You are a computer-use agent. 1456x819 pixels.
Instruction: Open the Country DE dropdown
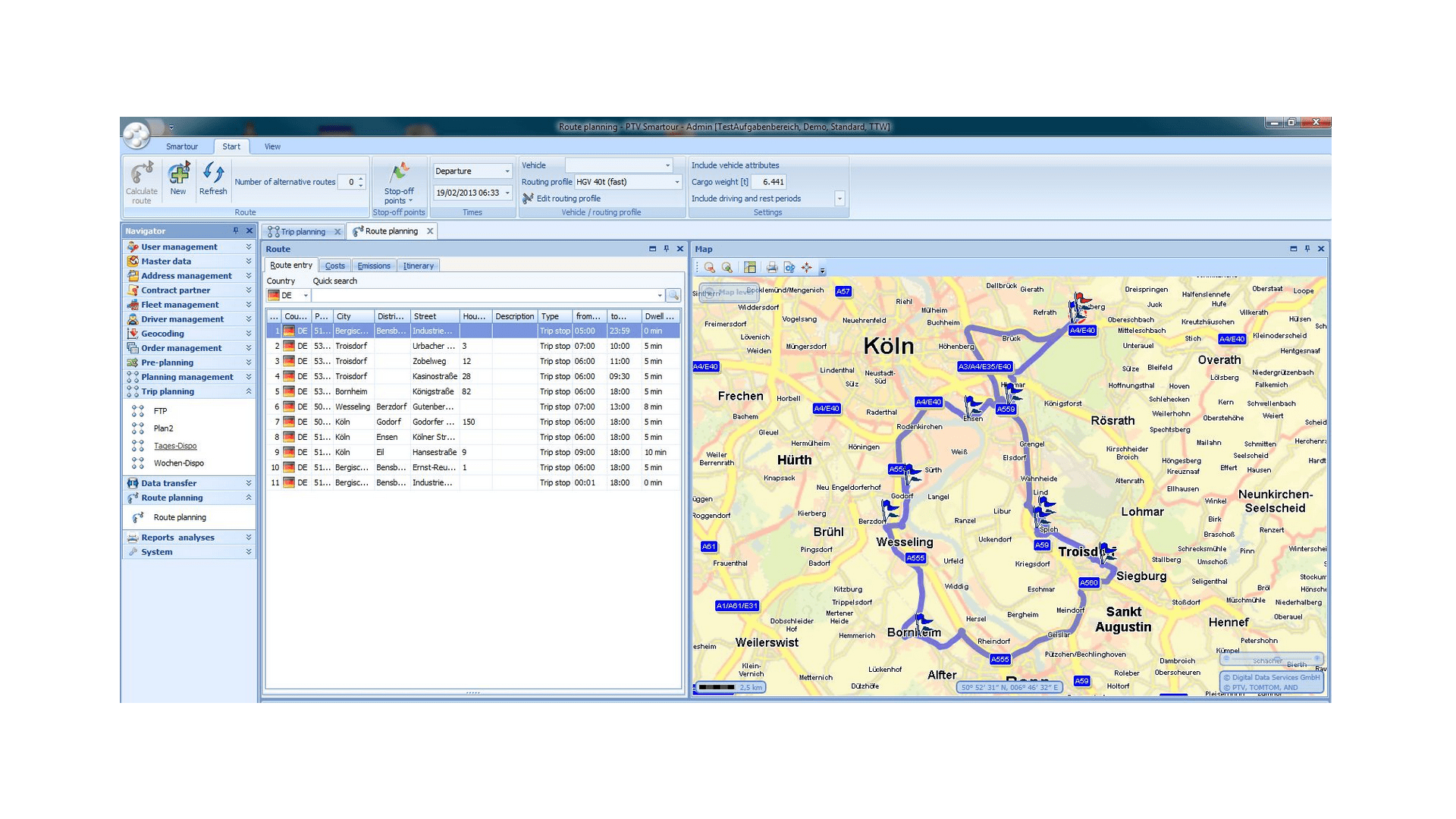pyautogui.click(x=306, y=296)
